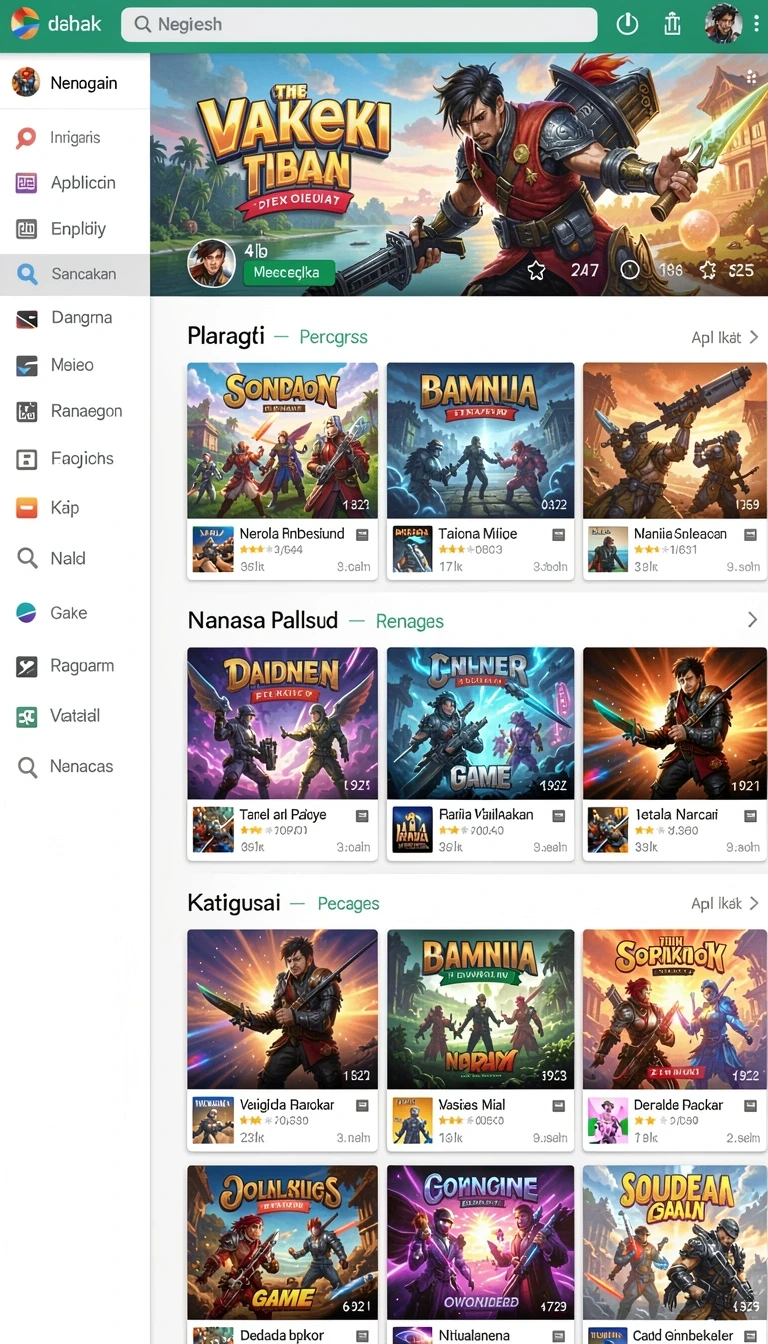This screenshot has width=768, height=1344.
Task: Click the Gake sidebar icon
Action: coord(27,613)
